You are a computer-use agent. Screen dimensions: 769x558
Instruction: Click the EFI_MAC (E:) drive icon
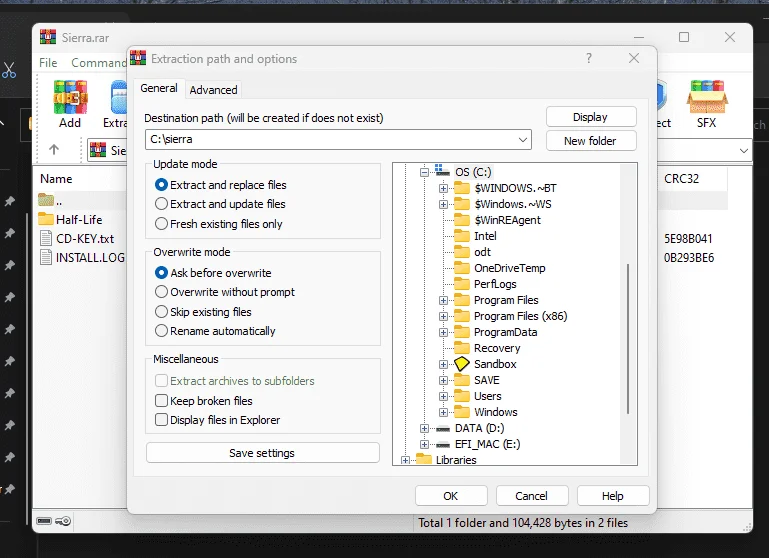pos(442,445)
